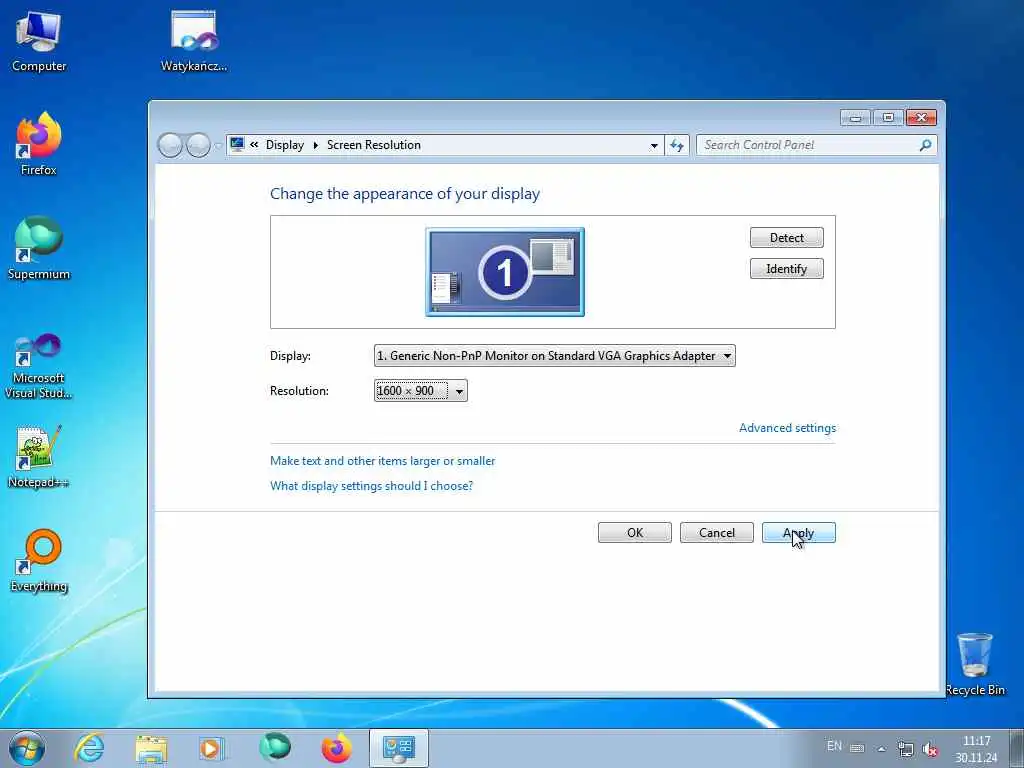Select monitor 1 preview thumbnail
The image size is (1024, 768).
(x=505, y=272)
